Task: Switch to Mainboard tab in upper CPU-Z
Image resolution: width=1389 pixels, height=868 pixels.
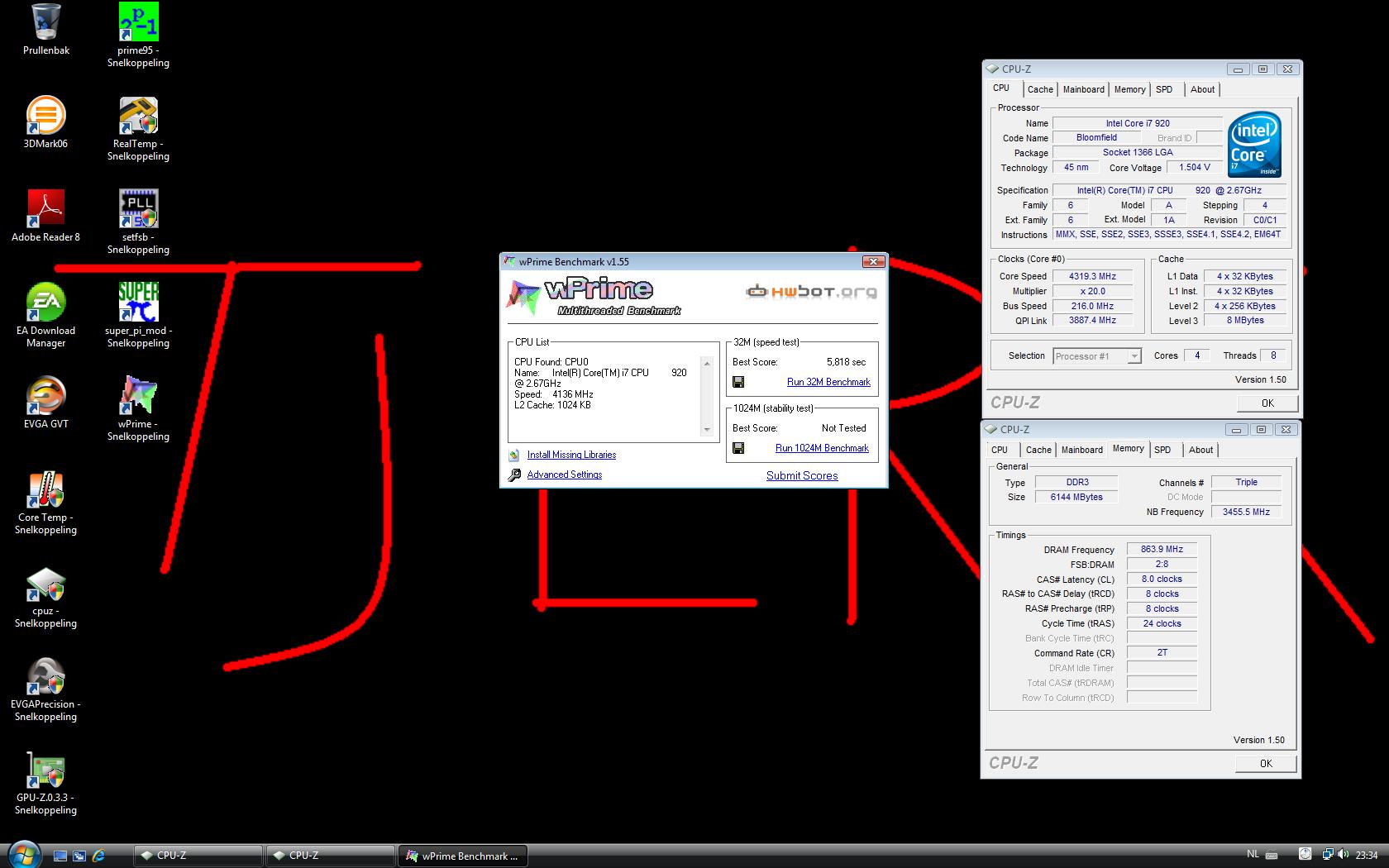Action: coord(1083,89)
